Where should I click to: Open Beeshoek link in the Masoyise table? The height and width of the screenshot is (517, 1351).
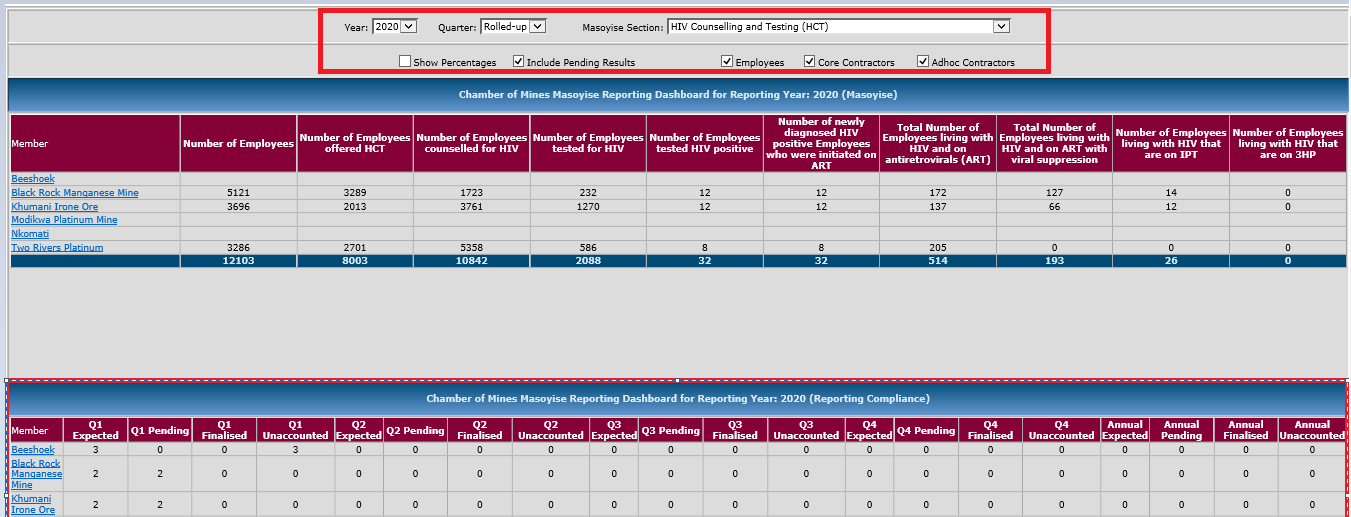[x=33, y=178]
